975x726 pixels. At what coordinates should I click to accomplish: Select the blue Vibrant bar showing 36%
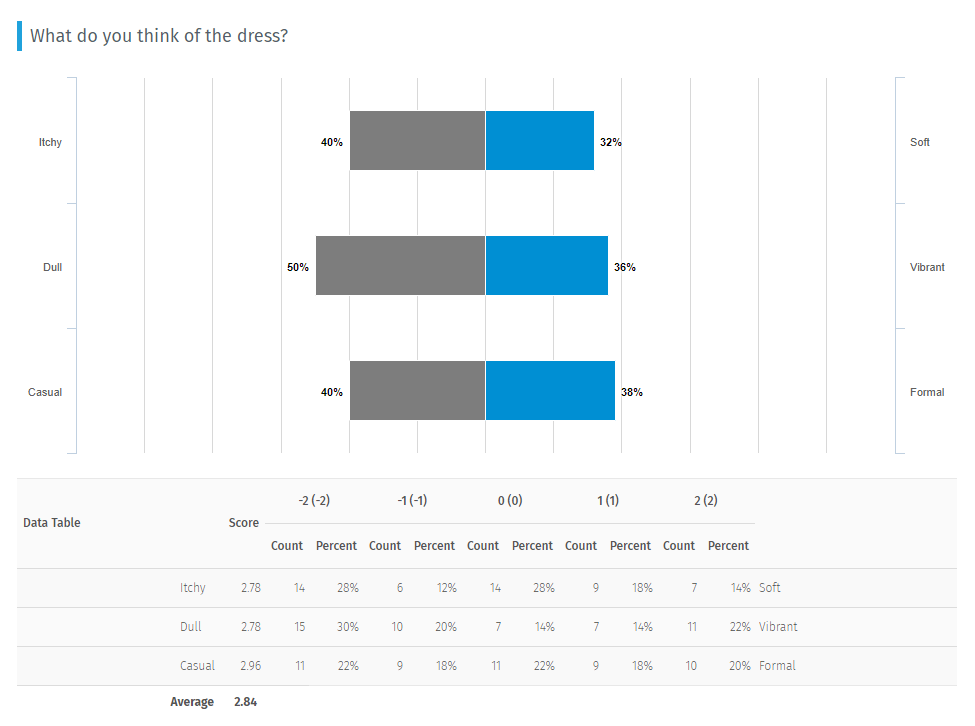click(546, 266)
